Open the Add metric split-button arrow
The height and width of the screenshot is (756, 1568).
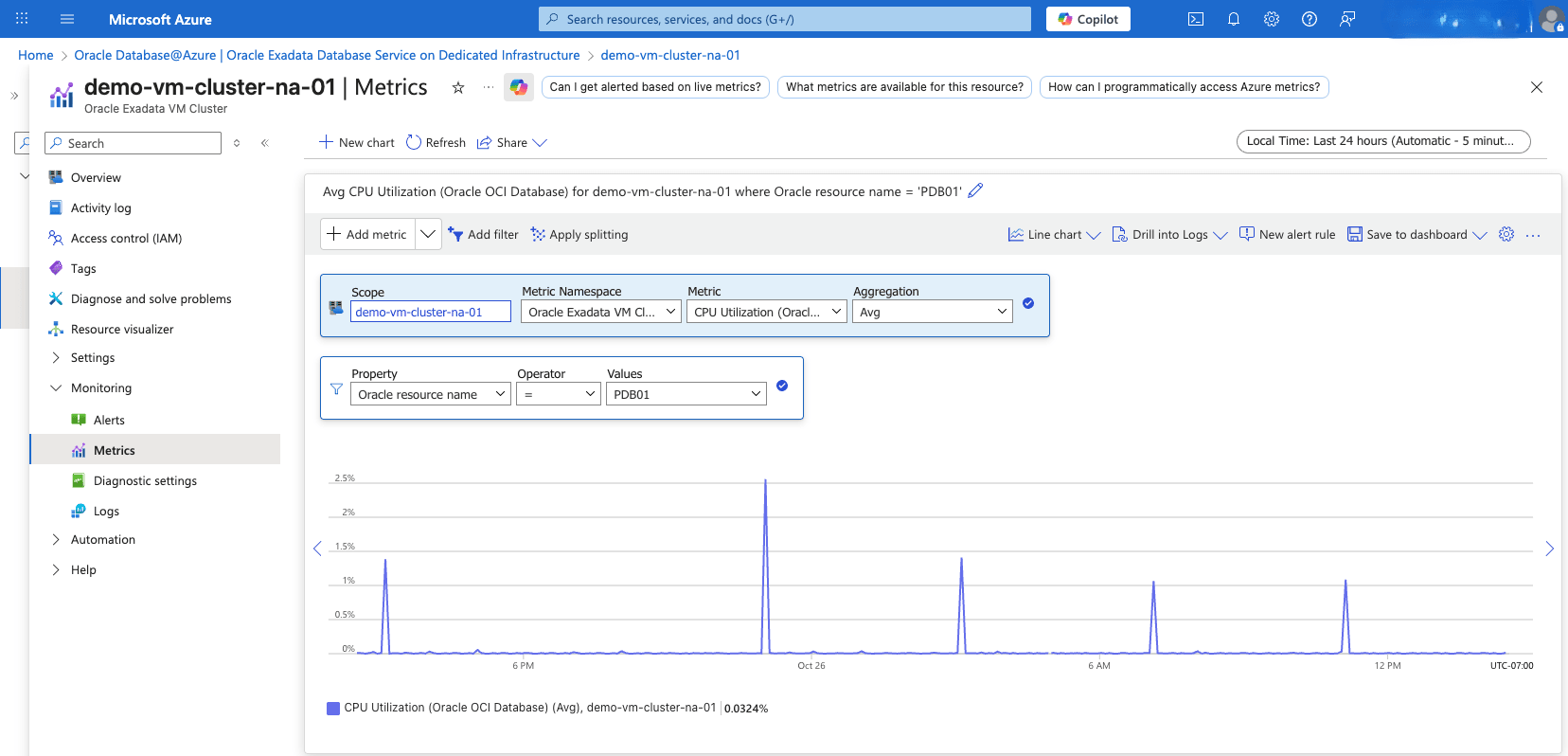[428, 234]
